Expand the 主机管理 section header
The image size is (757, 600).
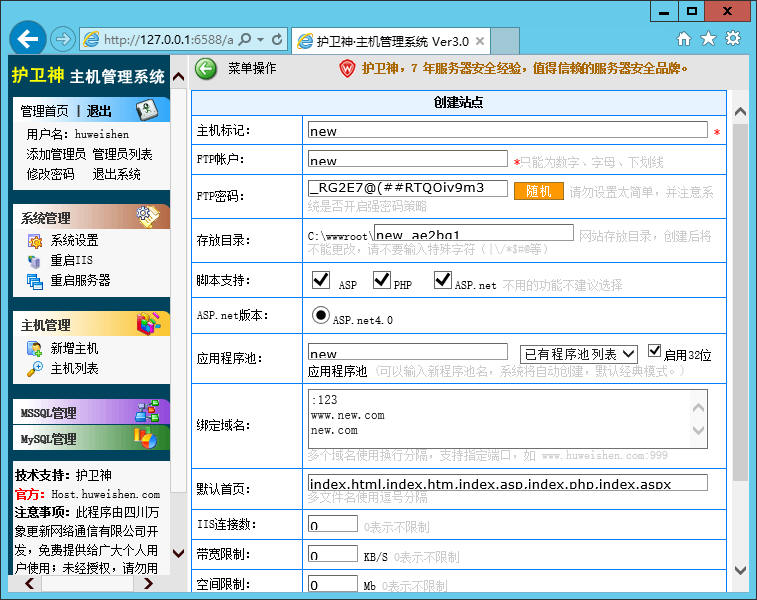(x=91, y=323)
